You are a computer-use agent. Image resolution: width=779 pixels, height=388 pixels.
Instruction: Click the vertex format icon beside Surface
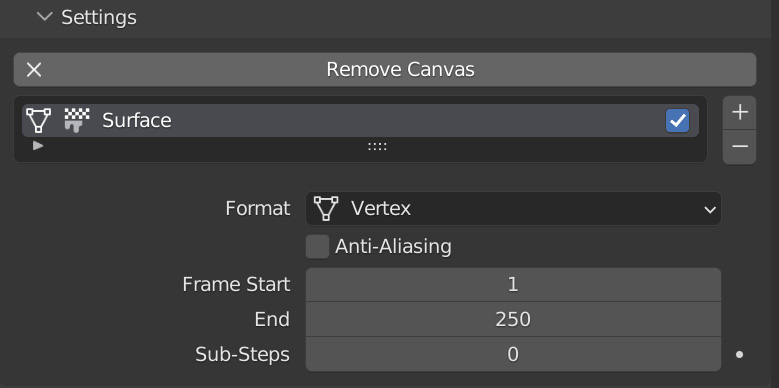pos(38,120)
